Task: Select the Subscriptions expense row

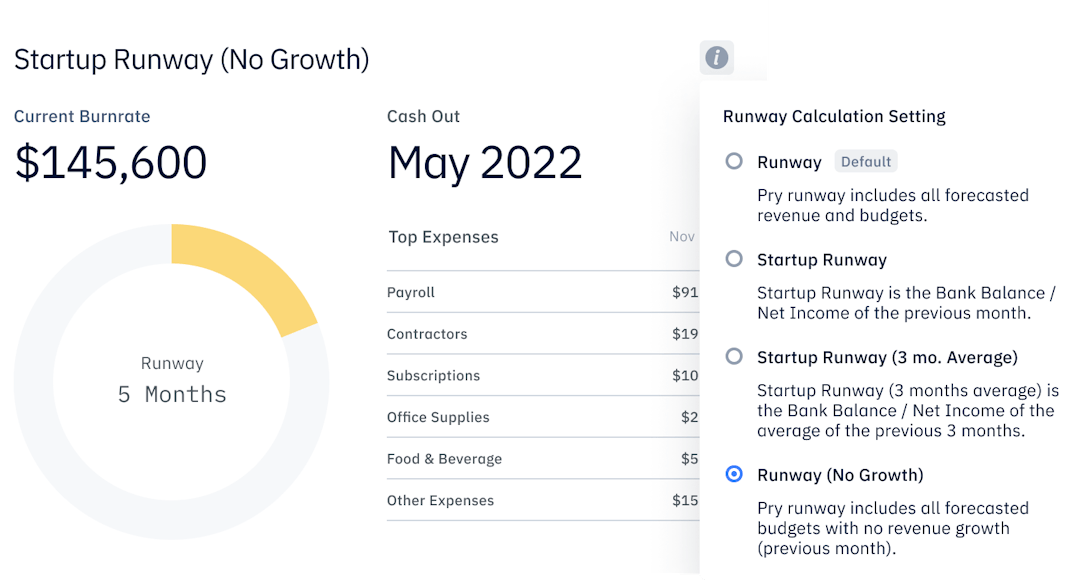Action: tap(542, 376)
